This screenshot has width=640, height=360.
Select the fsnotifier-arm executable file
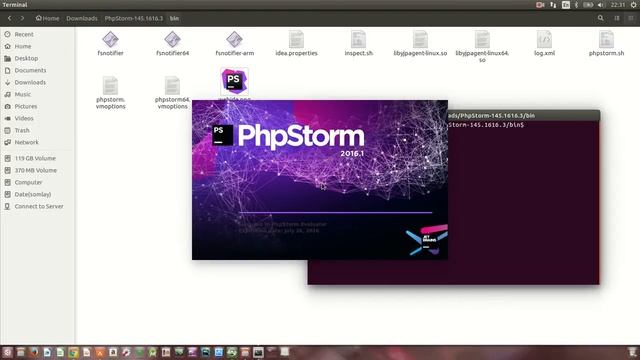(x=234, y=43)
